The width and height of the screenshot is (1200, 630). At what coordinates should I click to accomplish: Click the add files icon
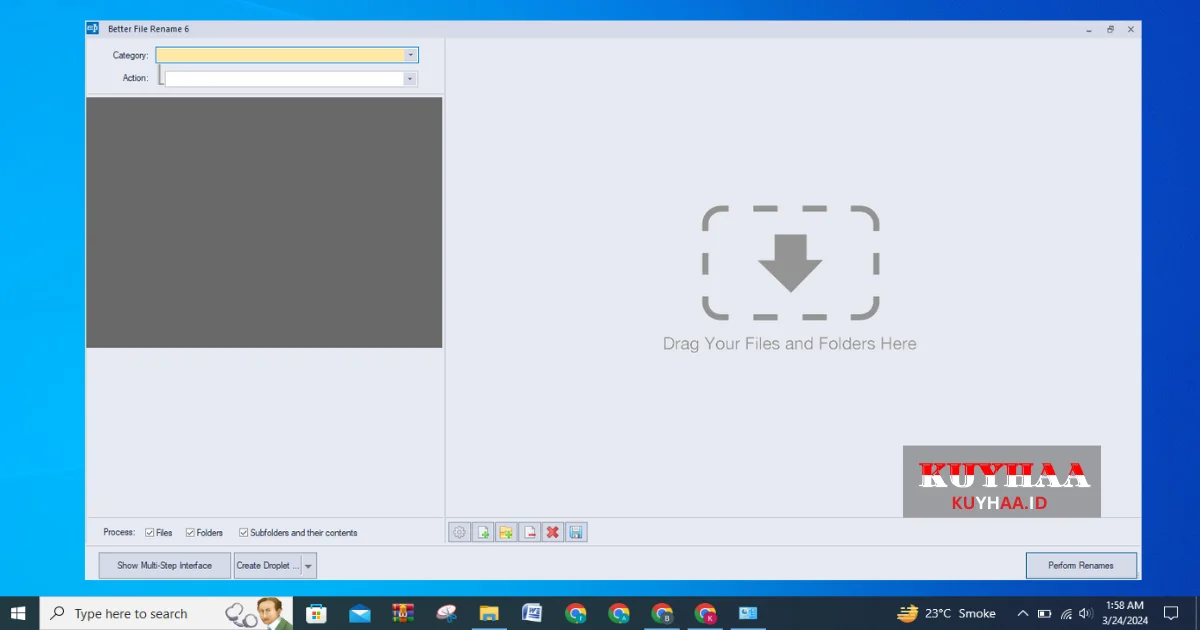pyautogui.click(x=483, y=532)
